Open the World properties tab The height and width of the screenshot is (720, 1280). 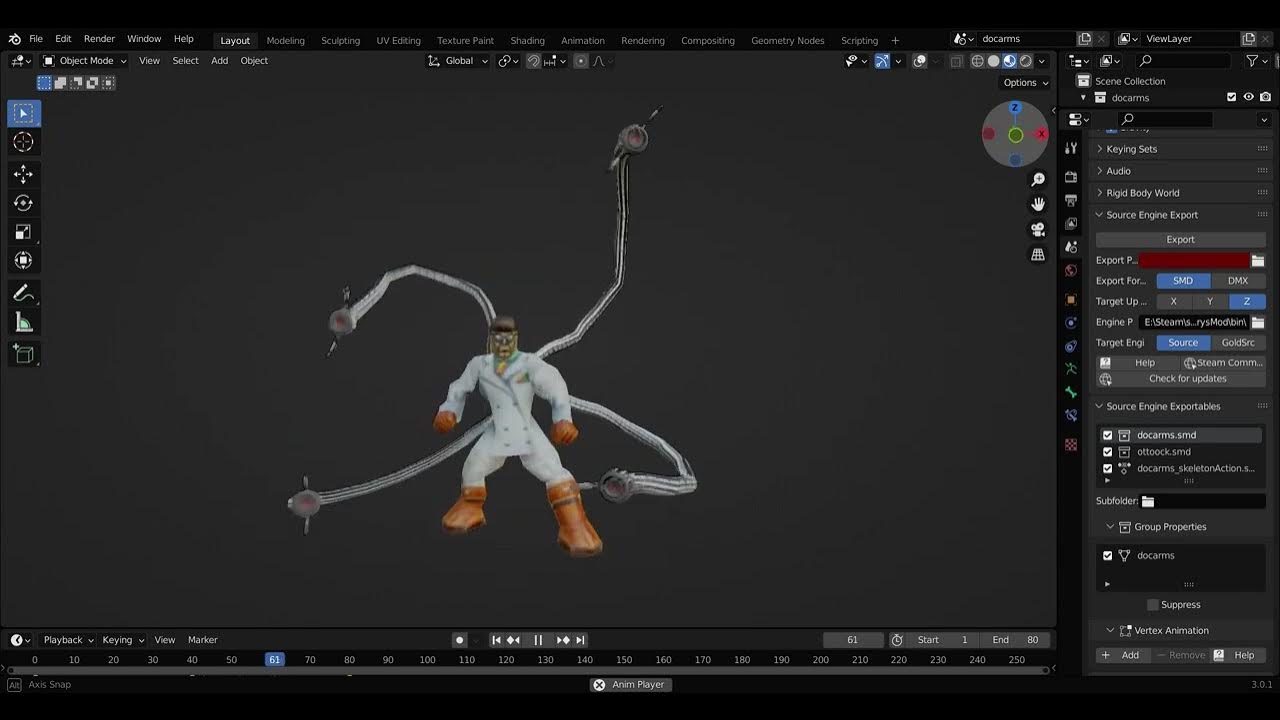coord(1071,271)
